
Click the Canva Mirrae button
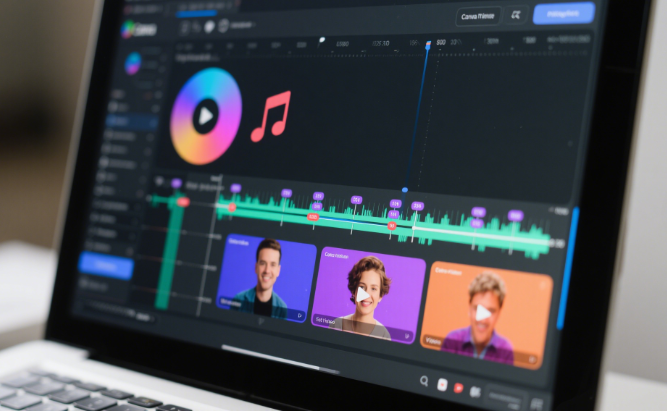(x=478, y=17)
